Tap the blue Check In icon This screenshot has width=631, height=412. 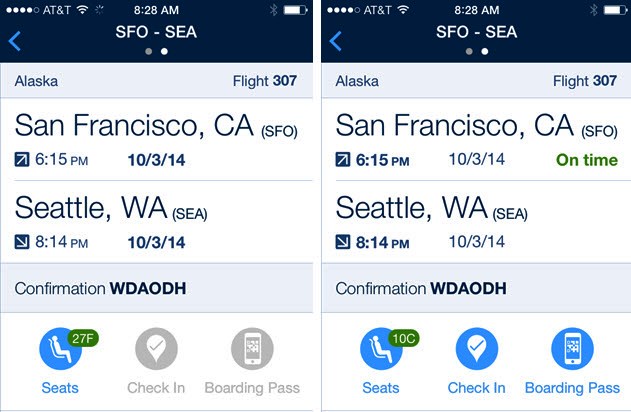[x=476, y=349]
